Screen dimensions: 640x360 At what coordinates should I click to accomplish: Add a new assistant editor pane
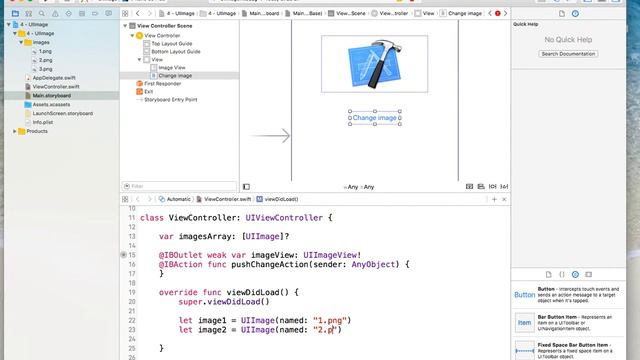494,199
